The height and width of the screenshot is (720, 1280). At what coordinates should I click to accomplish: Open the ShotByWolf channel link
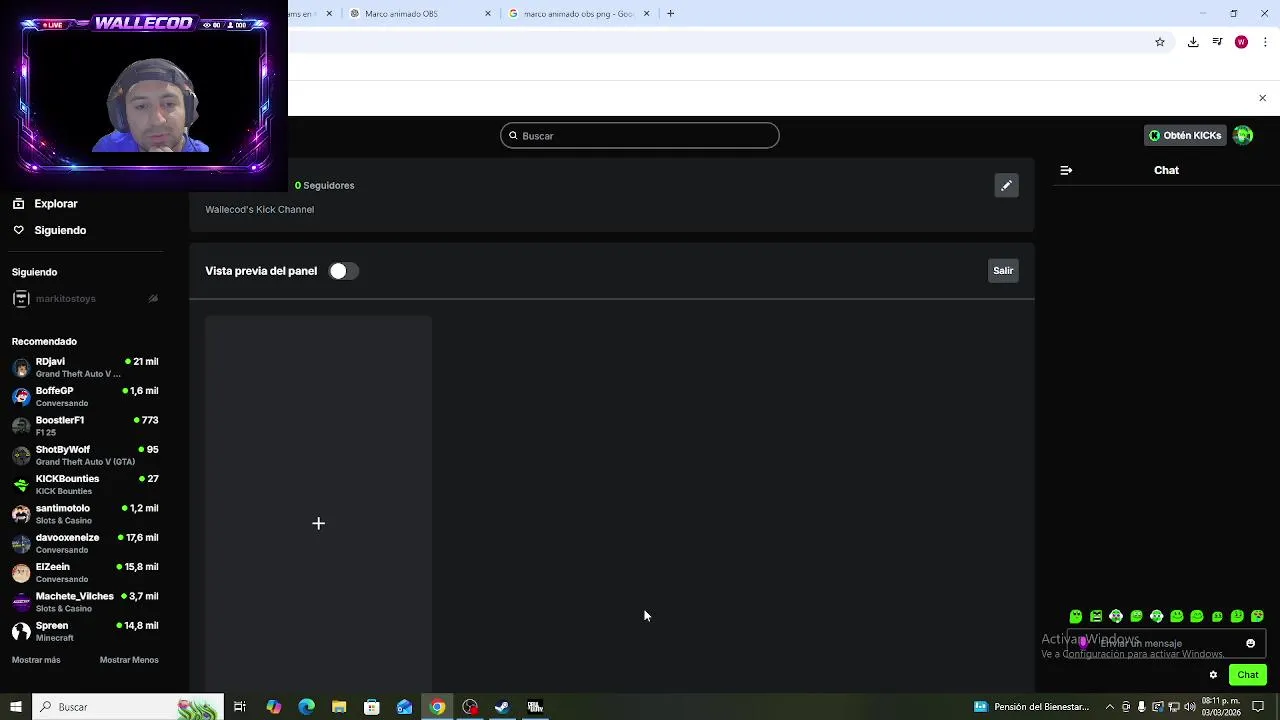[85, 455]
